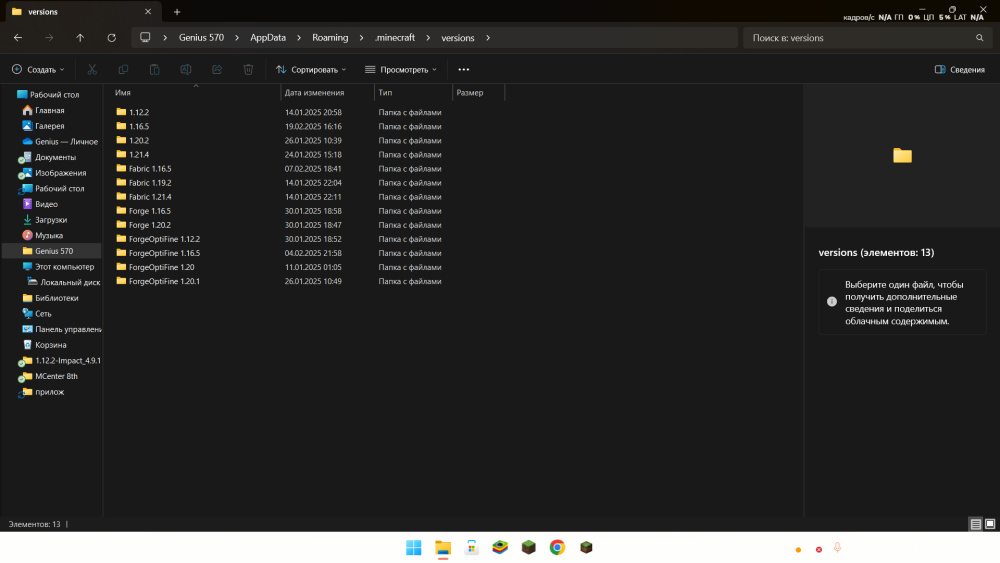This screenshot has height=563, width=1000.
Task: Click AppData breadcrumb
Action: pos(268,38)
